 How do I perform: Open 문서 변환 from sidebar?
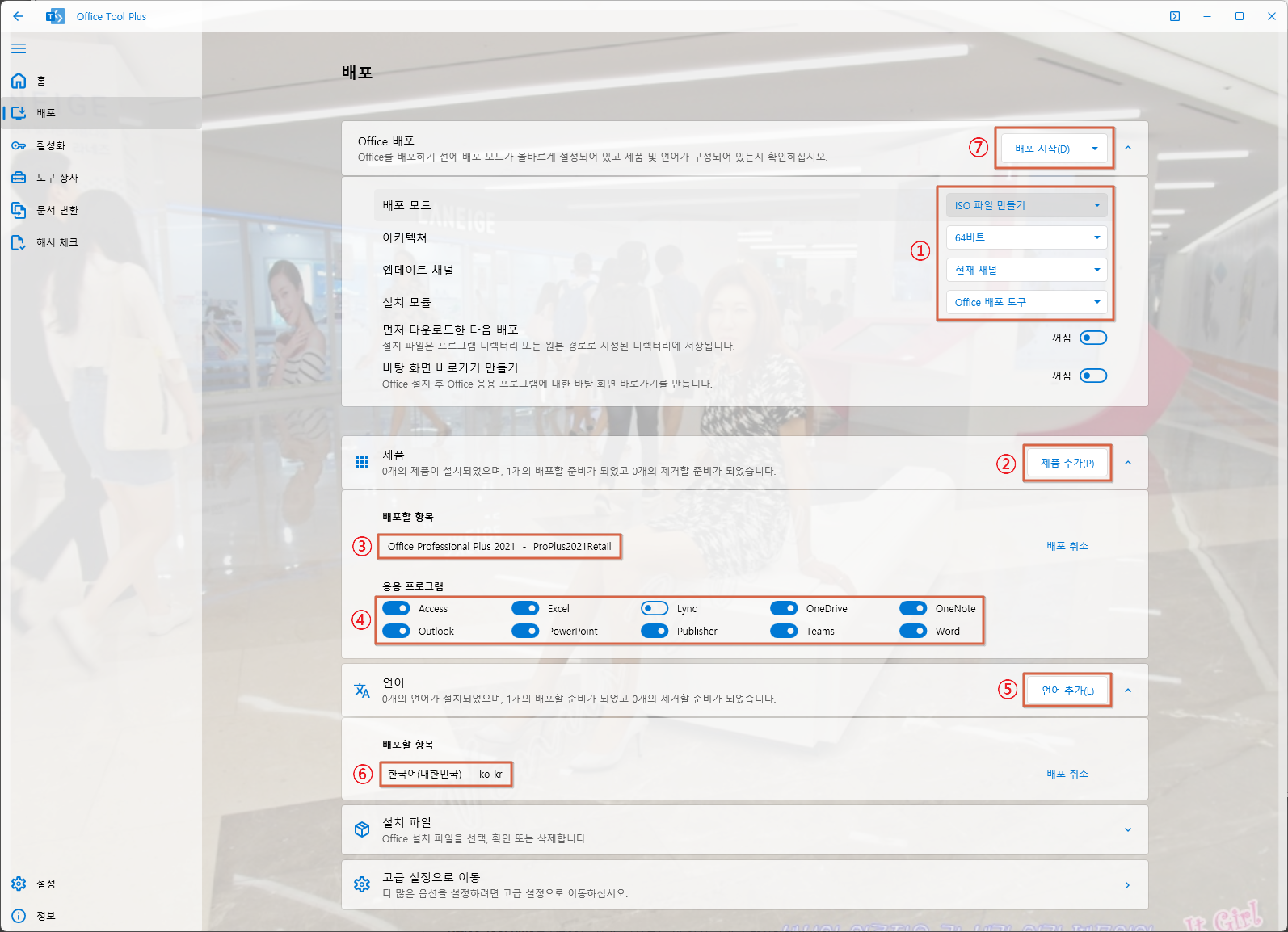pos(101,210)
